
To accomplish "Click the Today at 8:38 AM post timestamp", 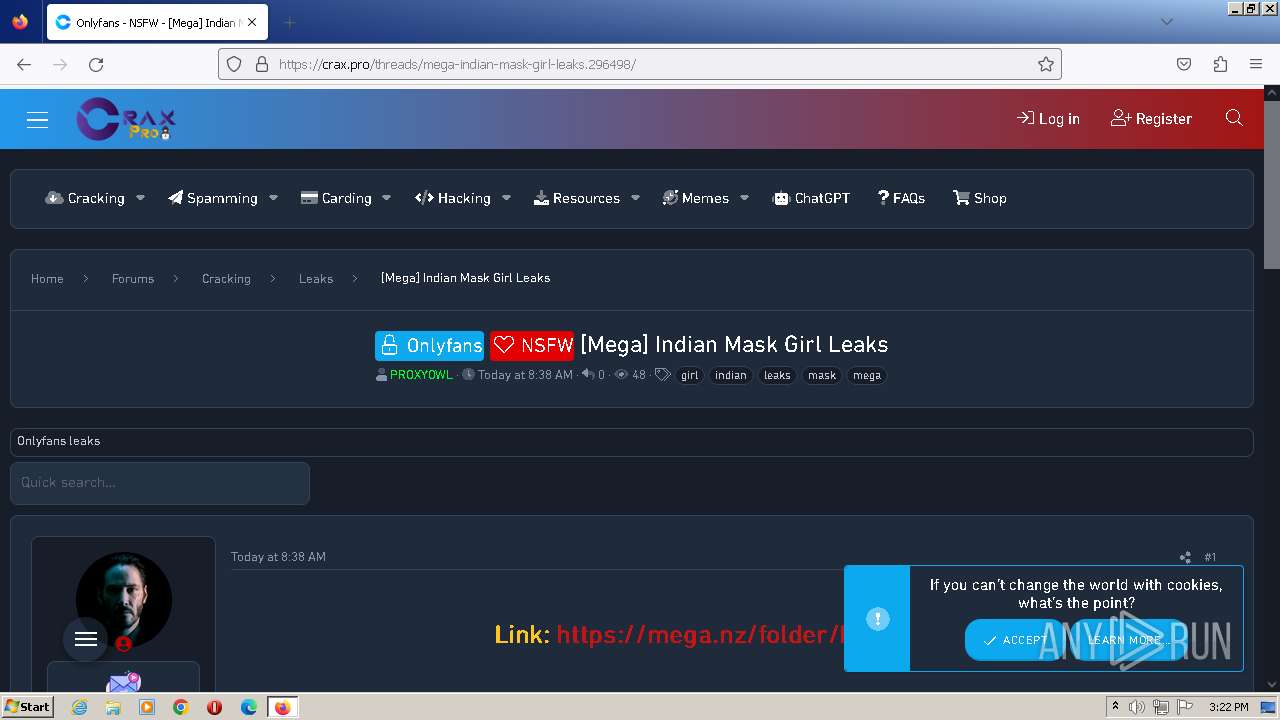I will click(278, 557).
